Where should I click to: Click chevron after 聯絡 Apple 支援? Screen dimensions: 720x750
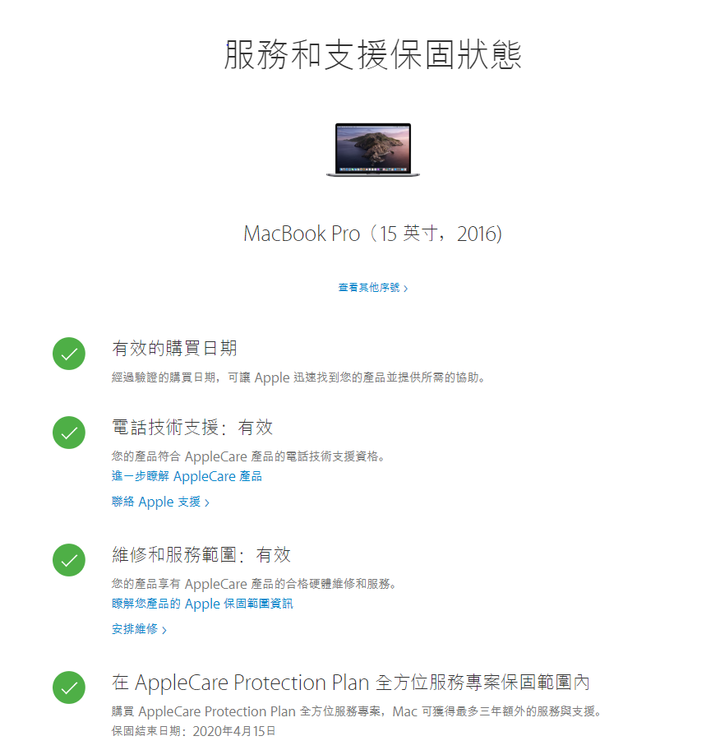tap(207, 503)
